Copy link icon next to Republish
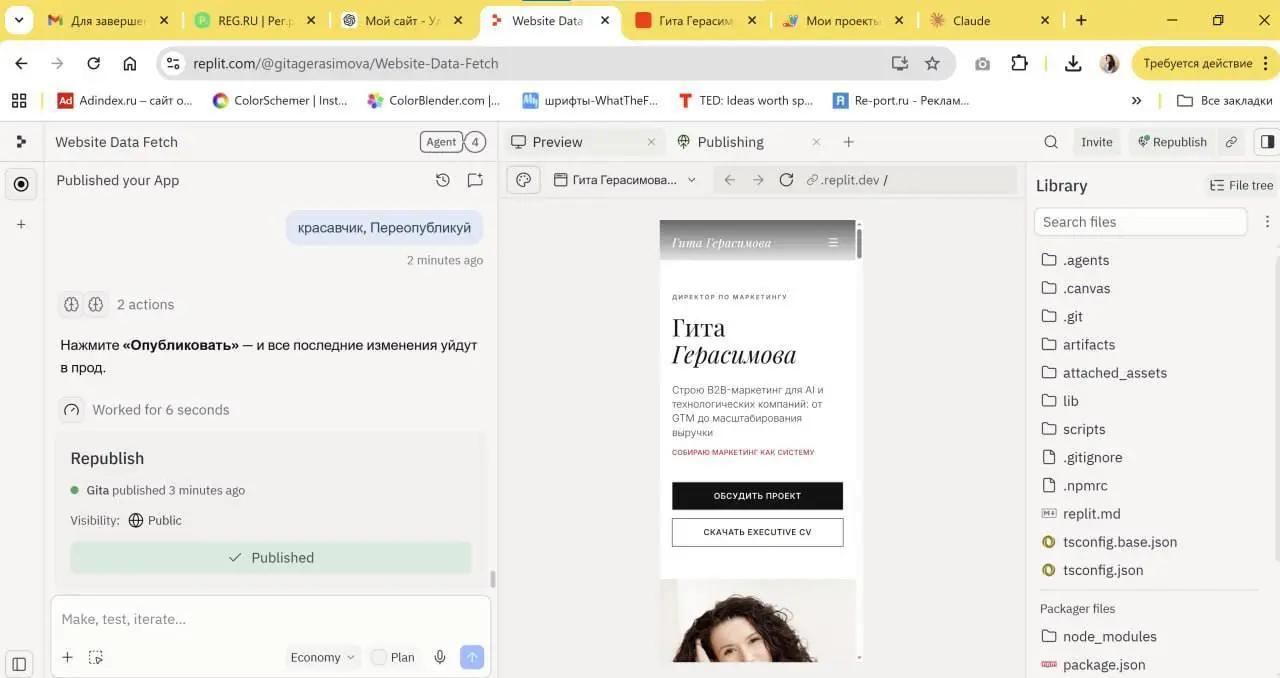Viewport: 1280px width, 678px height. pyautogui.click(x=1231, y=142)
